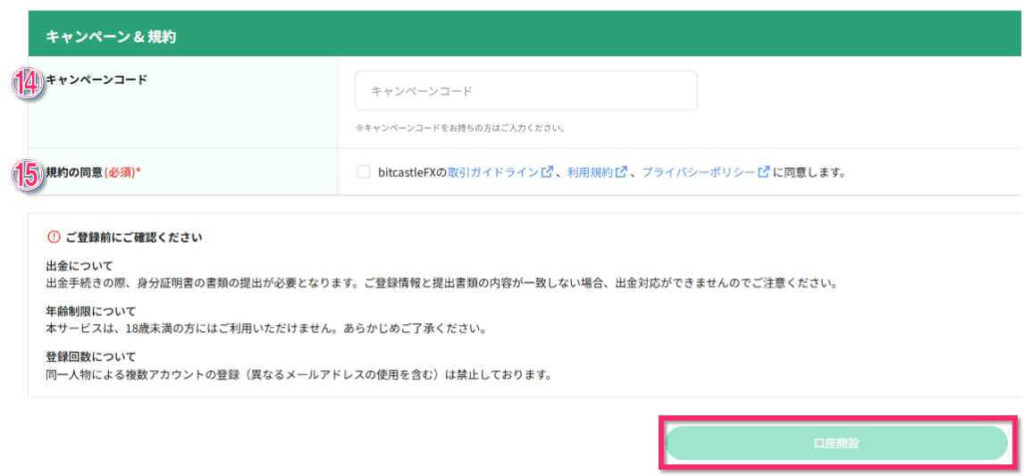1024x476 pixels.
Task: Click the 登録回数について heading
Action: click(x=91, y=357)
